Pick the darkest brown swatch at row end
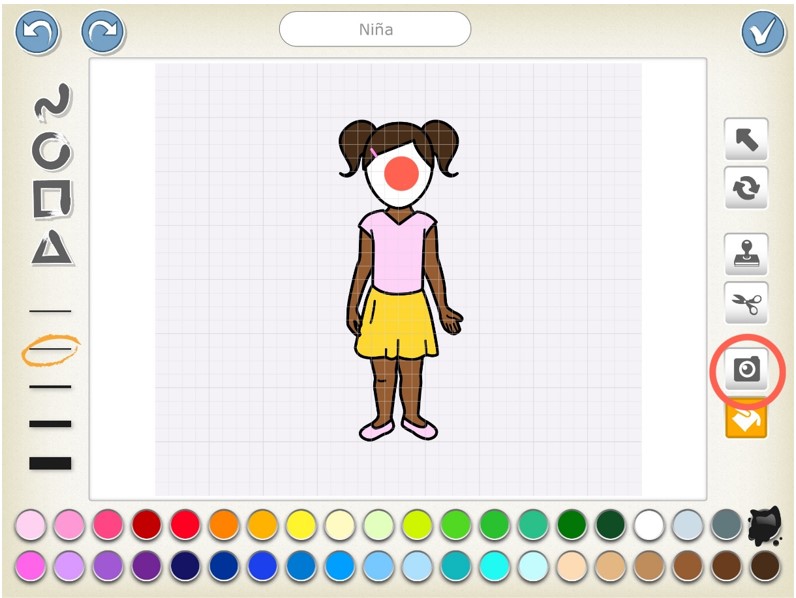796x598 pixels. (x=765, y=566)
